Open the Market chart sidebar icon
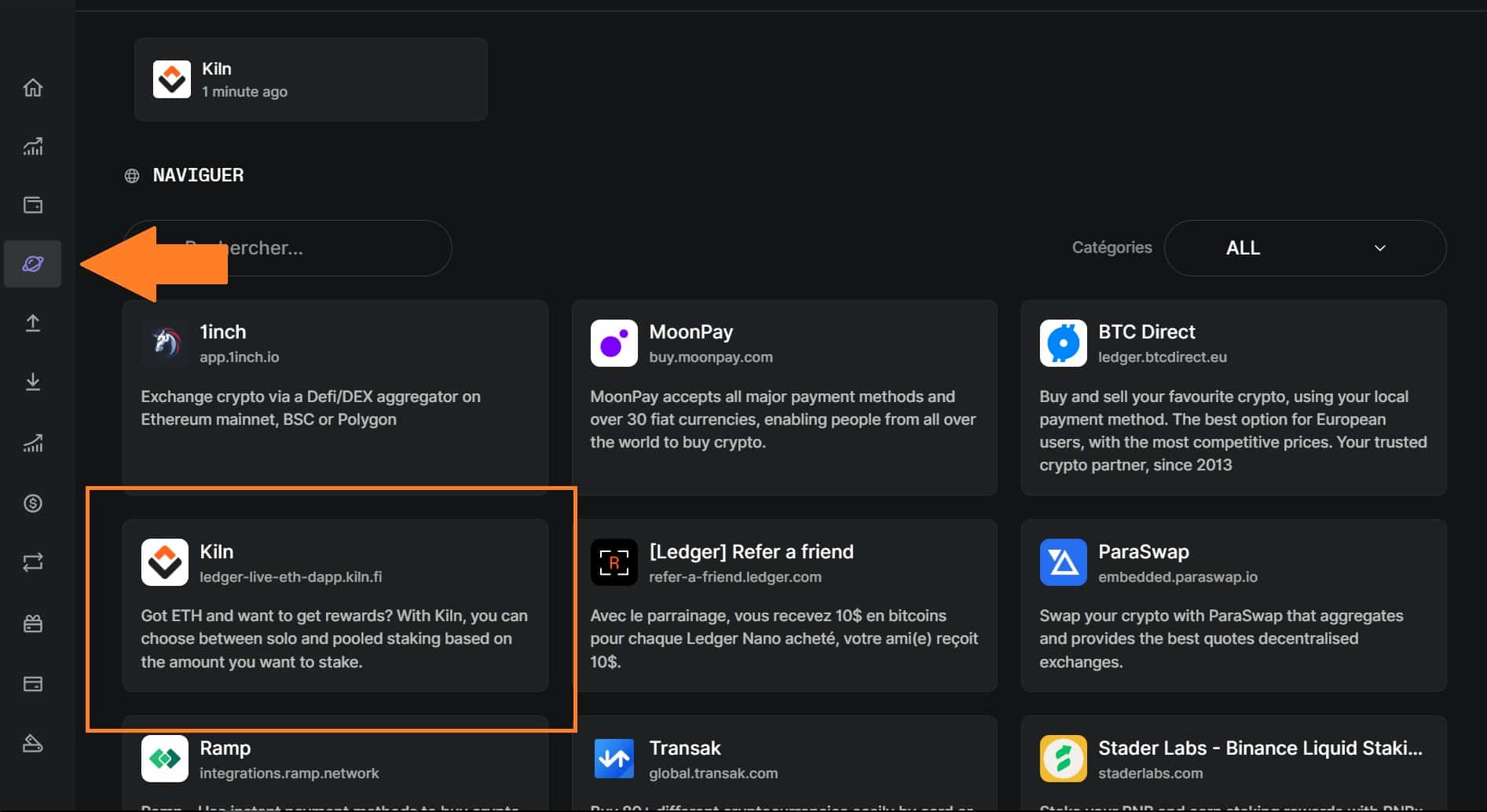The image size is (1487, 812). (x=32, y=146)
